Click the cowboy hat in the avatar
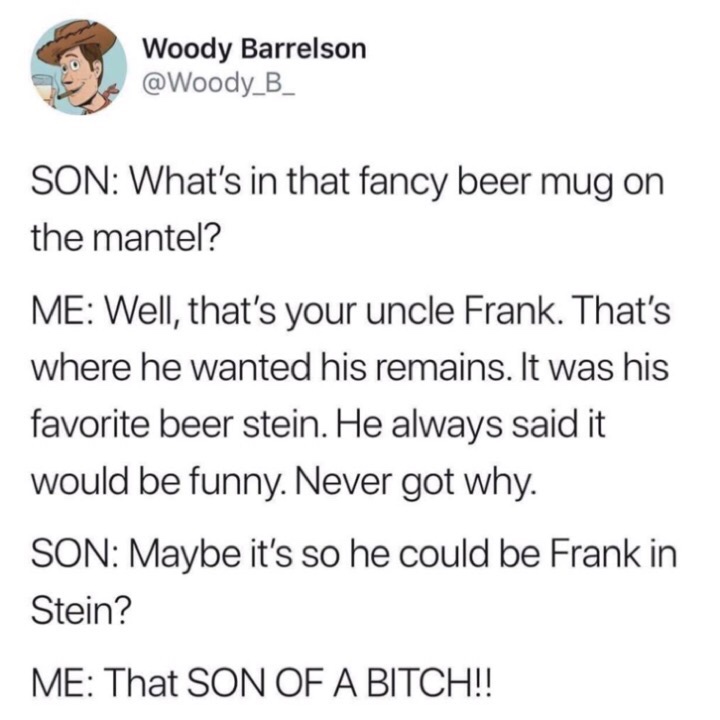Screen dimensions: 720x720 click(77, 41)
